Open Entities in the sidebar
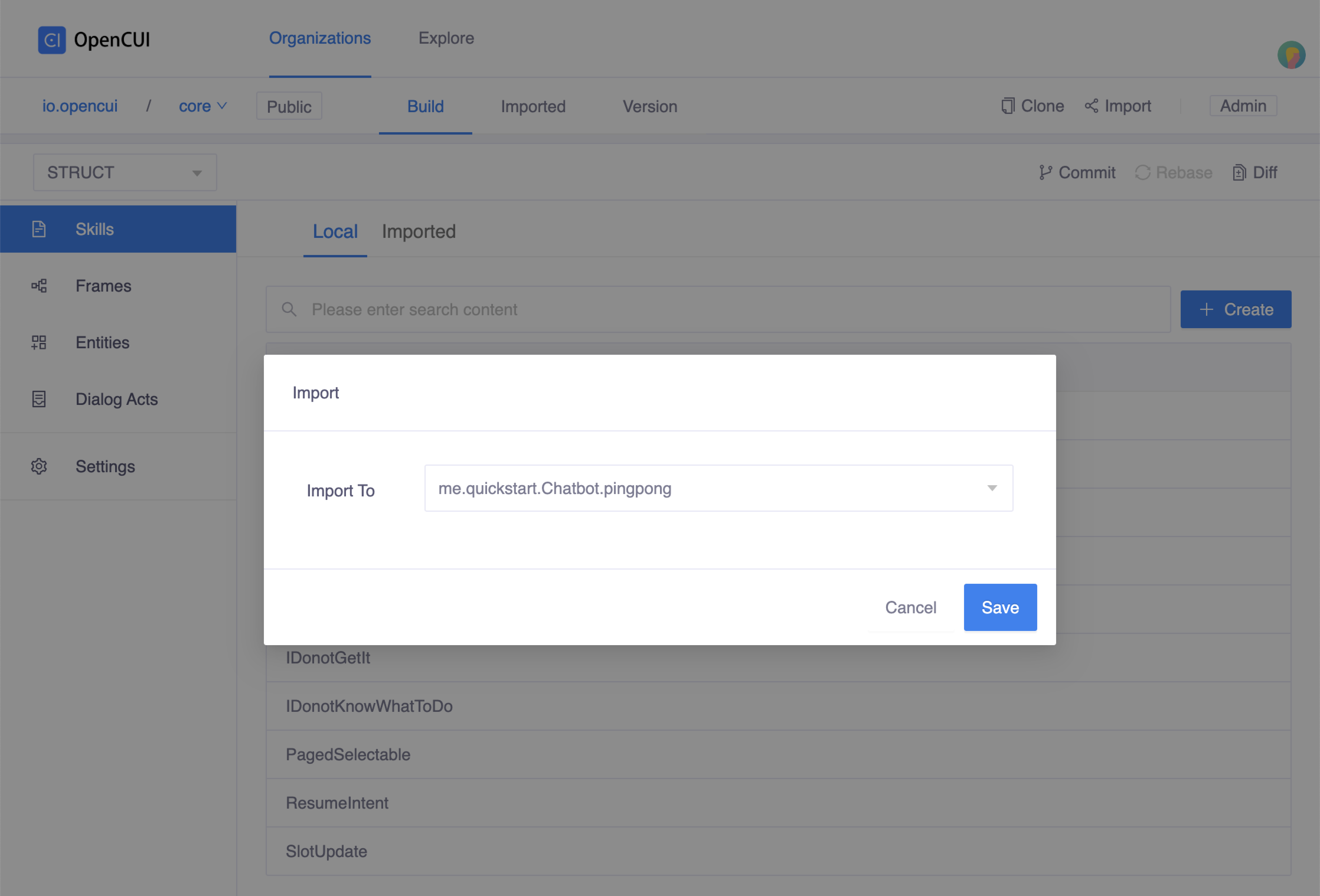 102,342
